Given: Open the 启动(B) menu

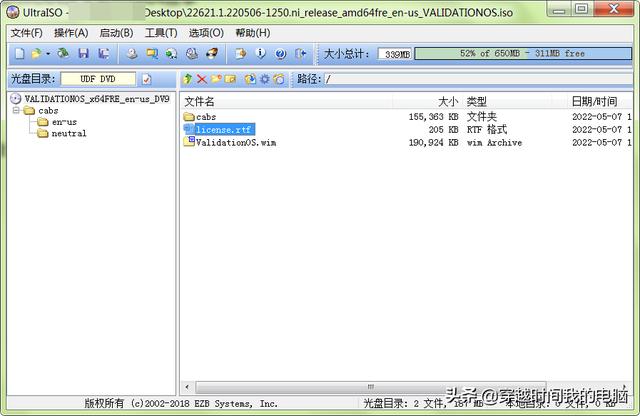Looking at the screenshot, I should click(x=116, y=33).
